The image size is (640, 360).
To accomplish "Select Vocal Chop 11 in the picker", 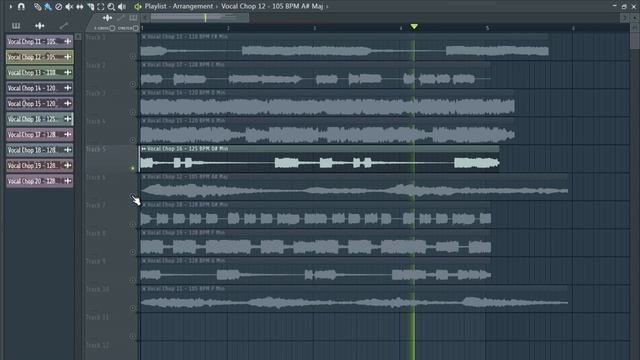I will click(40, 41).
